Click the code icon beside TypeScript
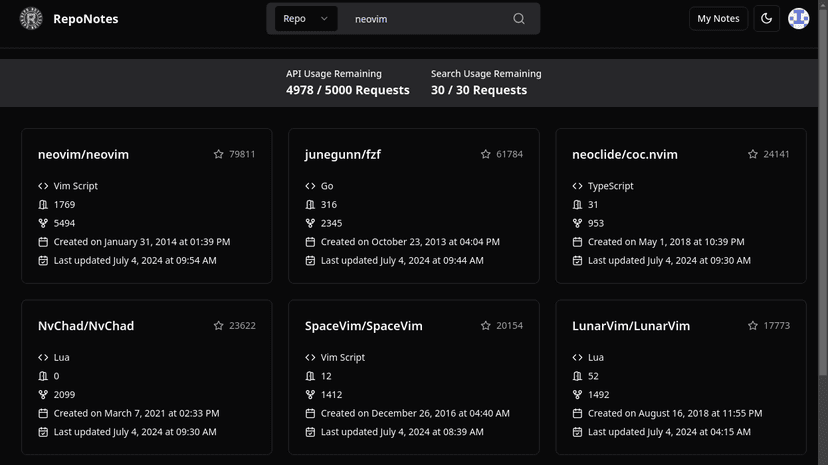 click(x=578, y=186)
